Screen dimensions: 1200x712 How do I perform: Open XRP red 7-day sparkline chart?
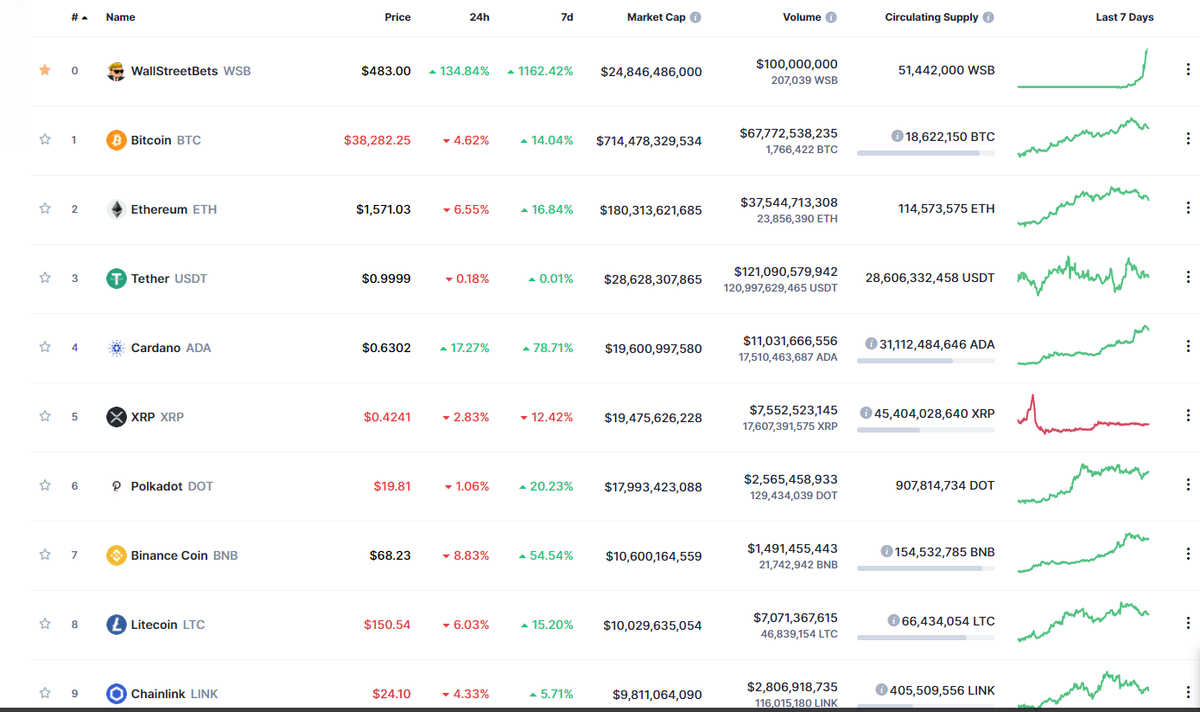1083,414
